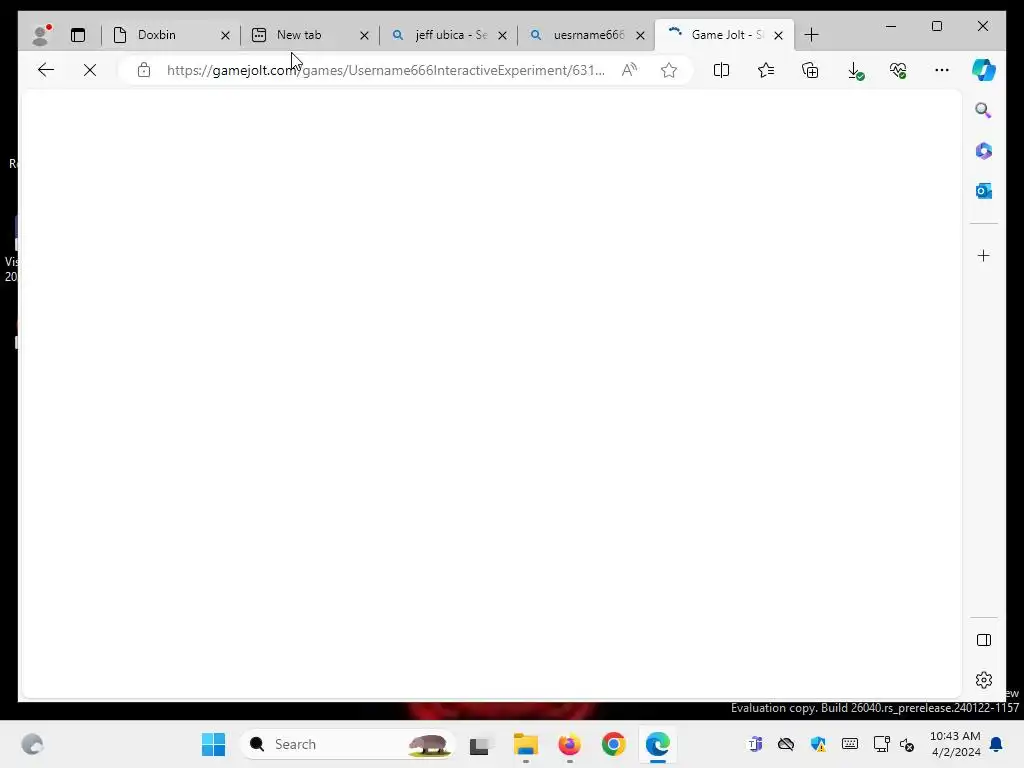
Task: Launch Google Chrome from the taskbar
Action: pos(613,744)
